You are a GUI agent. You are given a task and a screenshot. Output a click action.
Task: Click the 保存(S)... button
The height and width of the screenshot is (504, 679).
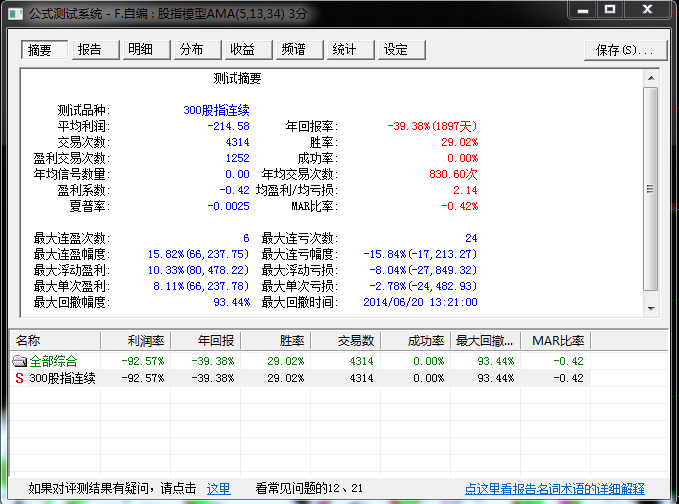pyautogui.click(x=625, y=50)
